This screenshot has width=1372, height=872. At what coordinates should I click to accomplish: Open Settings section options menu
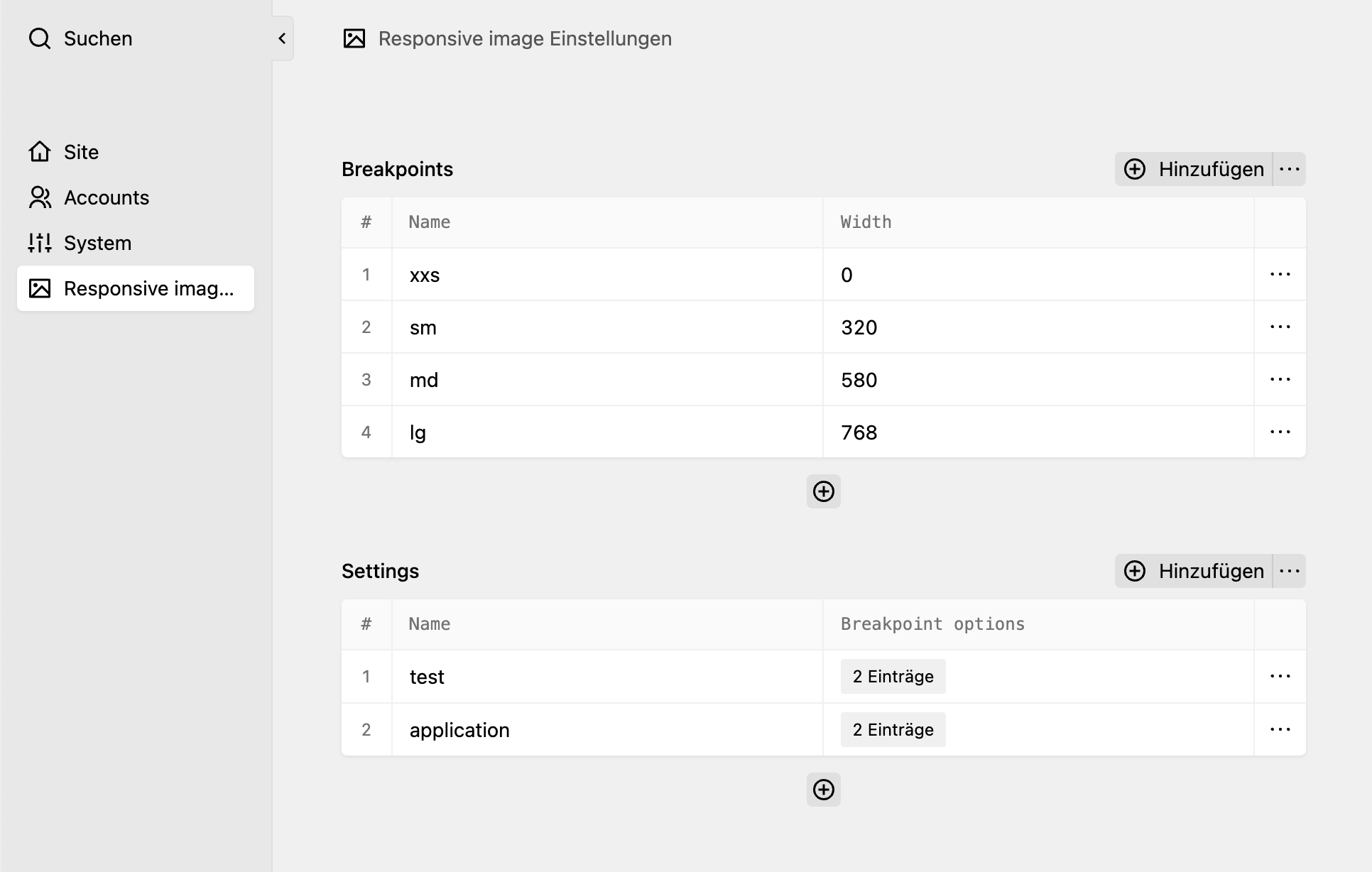coord(1290,571)
